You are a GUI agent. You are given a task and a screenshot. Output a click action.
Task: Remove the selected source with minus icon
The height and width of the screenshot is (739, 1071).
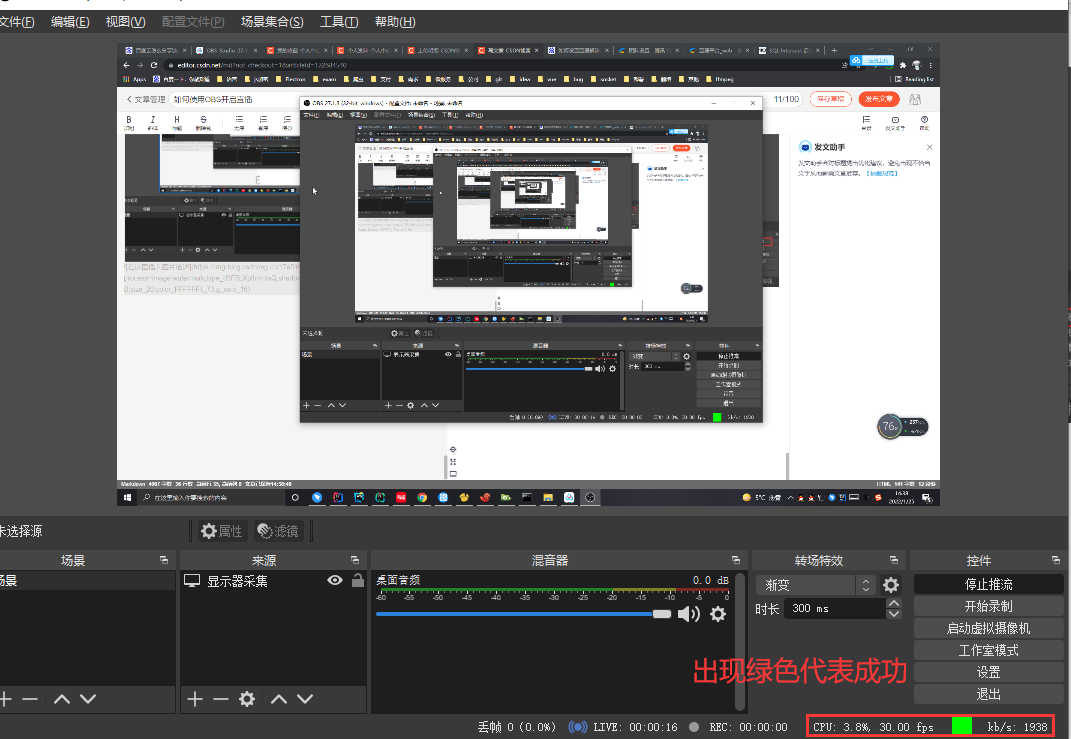click(221, 699)
